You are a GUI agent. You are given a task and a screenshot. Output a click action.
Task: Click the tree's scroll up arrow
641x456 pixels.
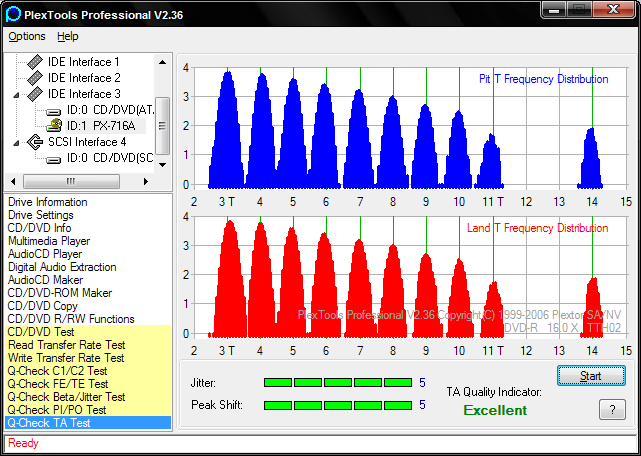click(162, 62)
